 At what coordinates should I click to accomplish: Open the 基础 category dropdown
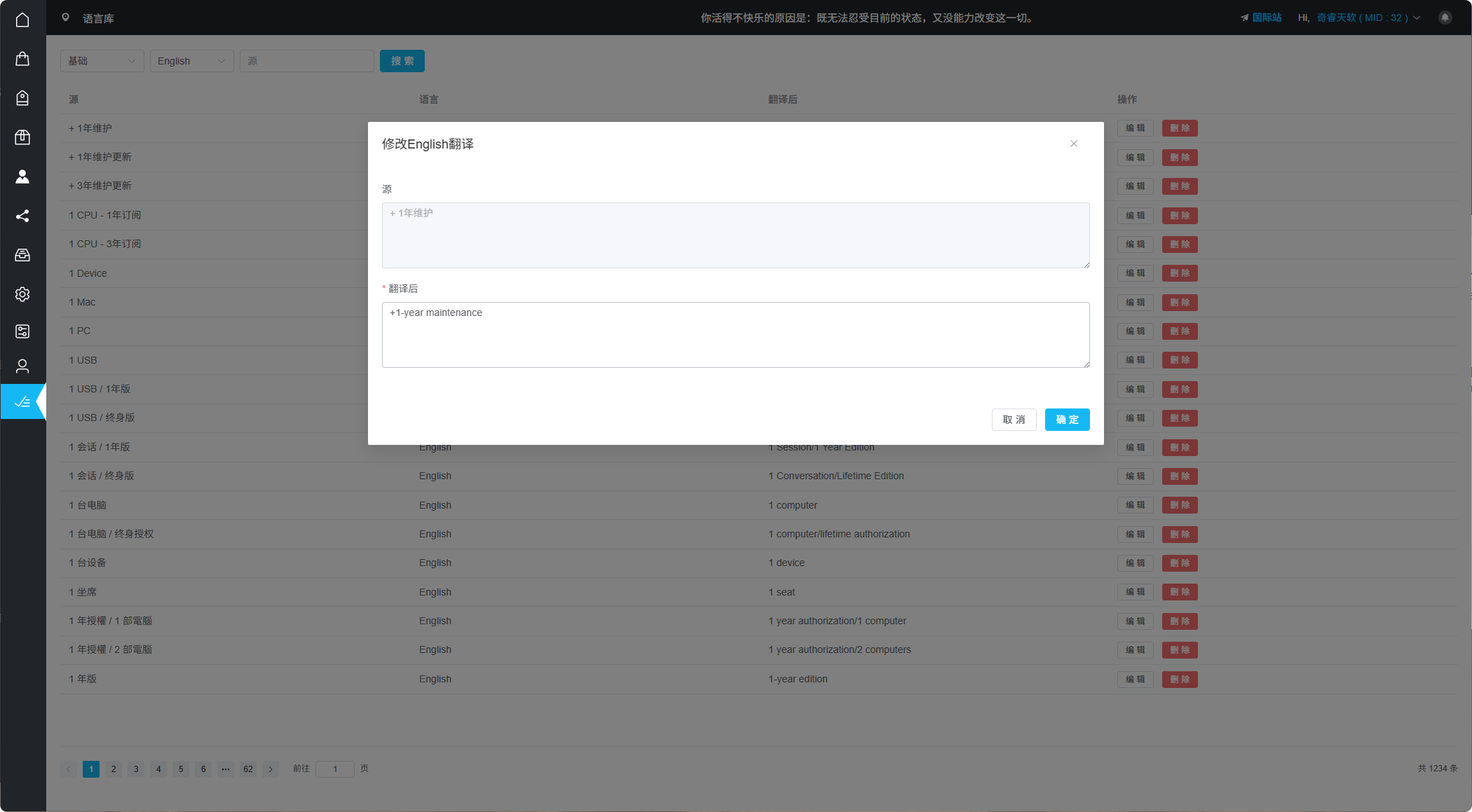(102, 61)
